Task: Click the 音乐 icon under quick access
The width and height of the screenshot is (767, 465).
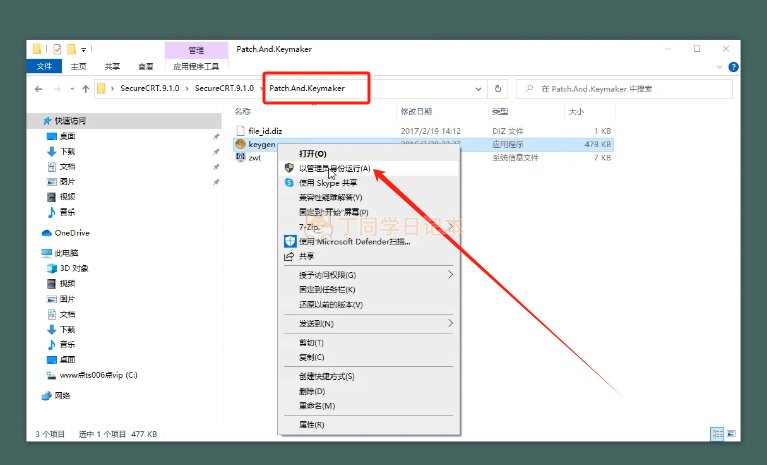Action: pos(51,212)
